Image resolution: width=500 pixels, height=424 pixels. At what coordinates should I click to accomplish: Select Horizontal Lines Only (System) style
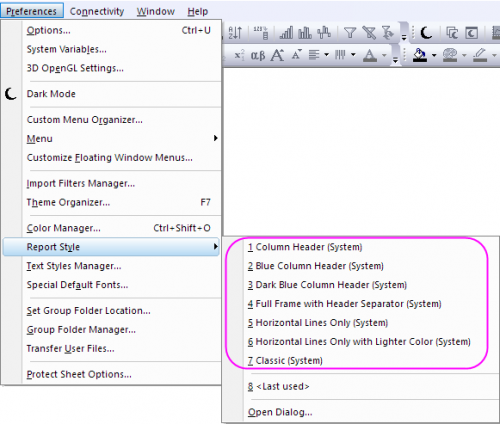[361, 323]
